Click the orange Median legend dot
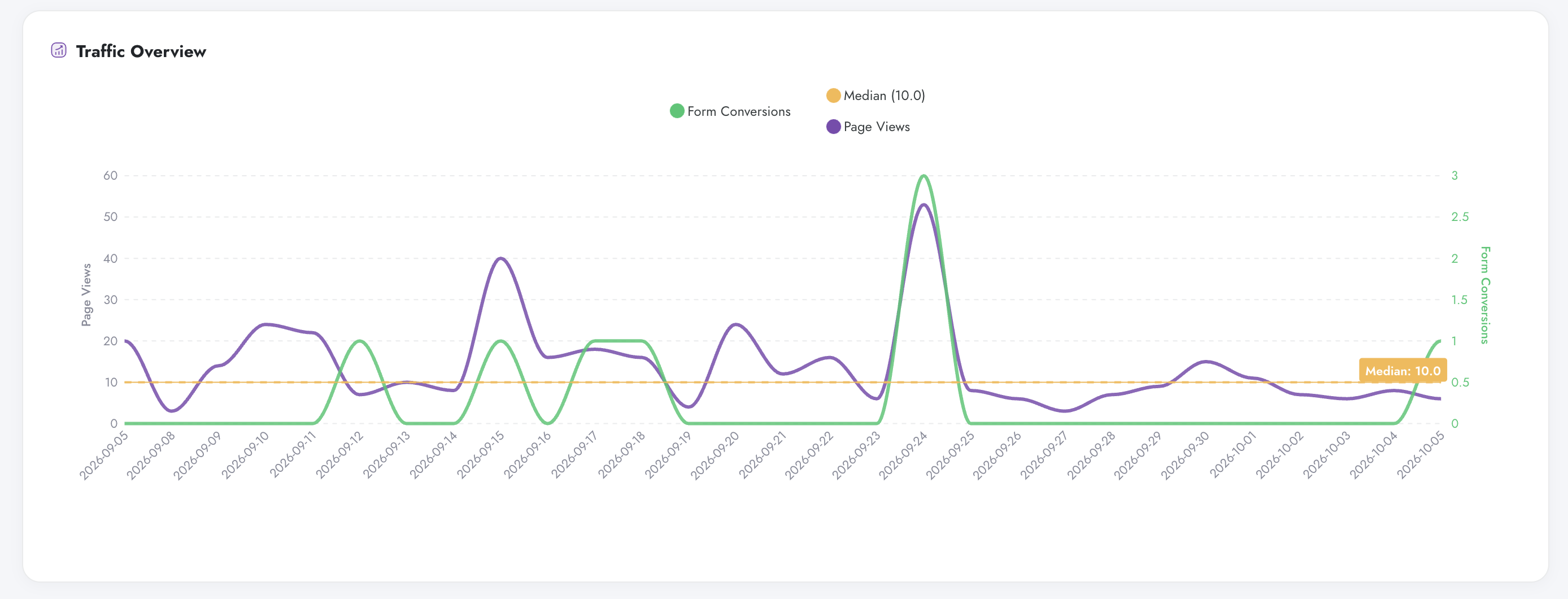This screenshot has width=1568, height=599. [x=833, y=96]
